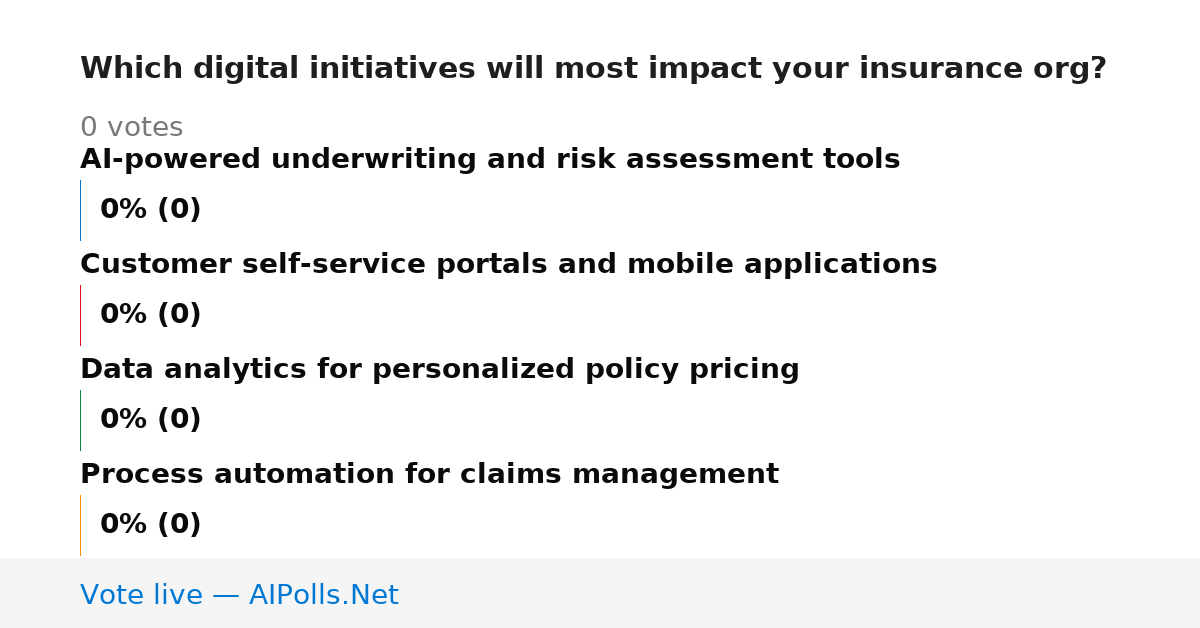Click the (0) vote count for Data analytics
Viewport: 1200px width, 628px height.
click(179, 420)
